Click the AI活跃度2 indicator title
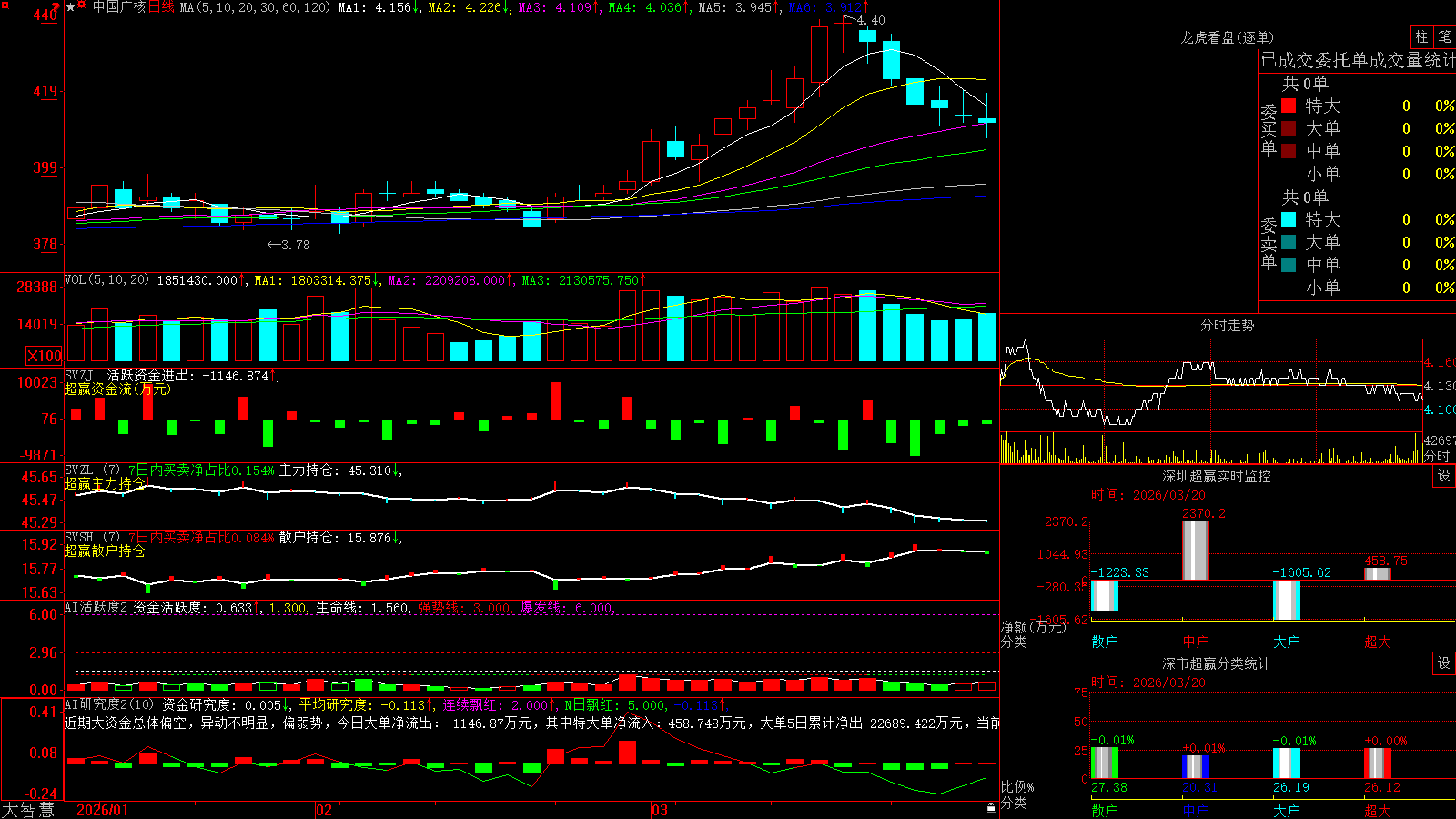This screenshot has height=819, width=1456. point(96,607)
